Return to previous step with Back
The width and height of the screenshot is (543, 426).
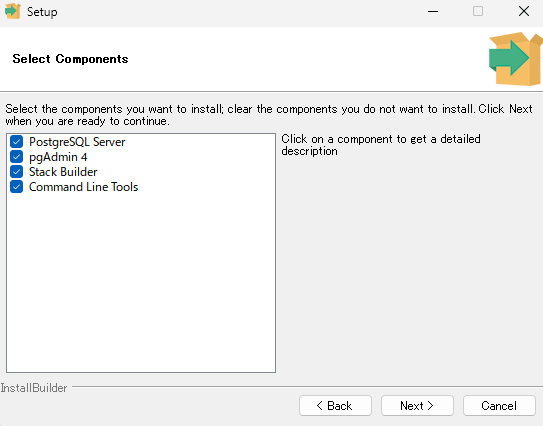(335, 406)
